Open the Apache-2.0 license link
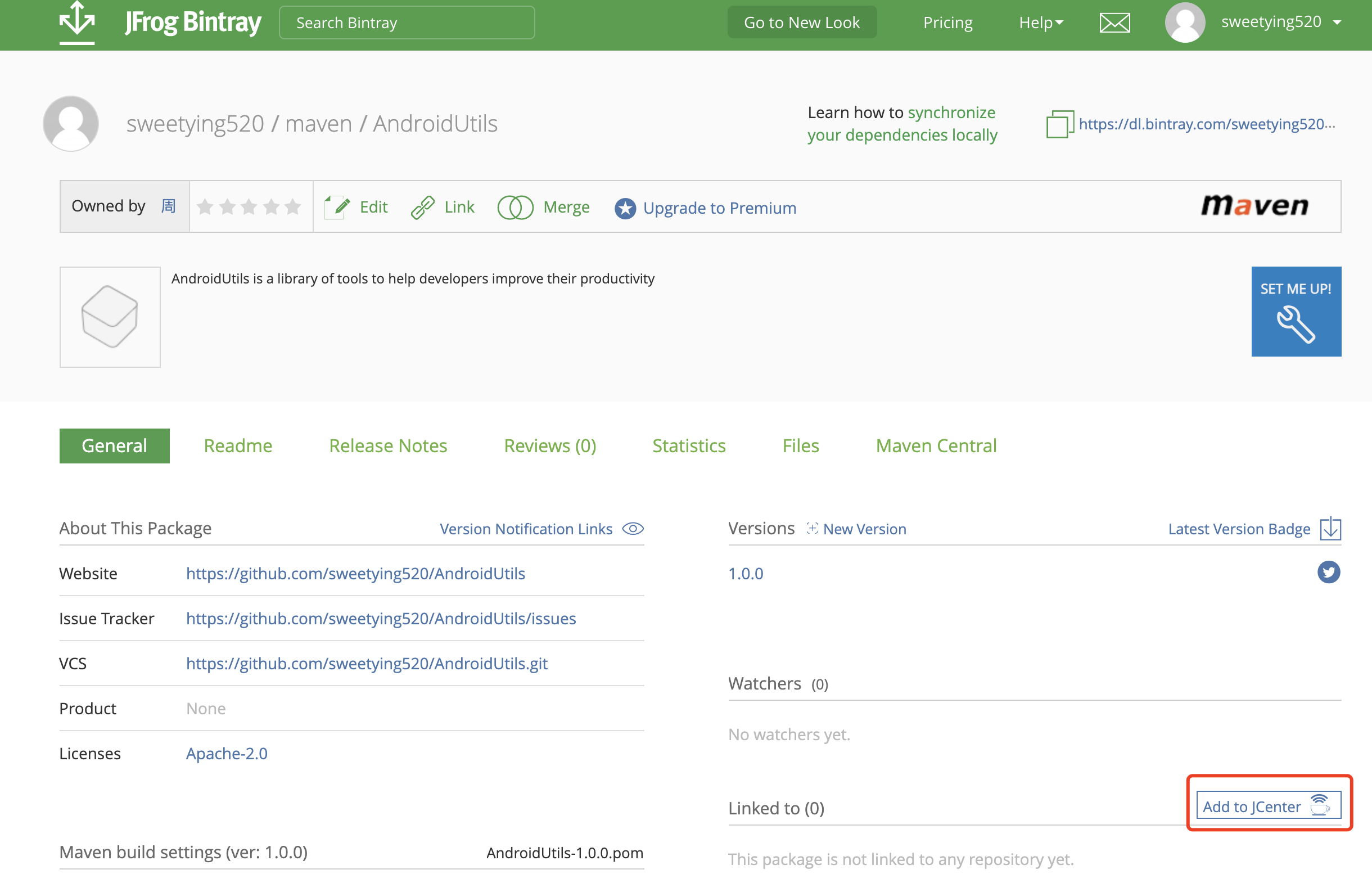Screen dimensions: 1372x874 pyautogui.click(x=226, y=753)
